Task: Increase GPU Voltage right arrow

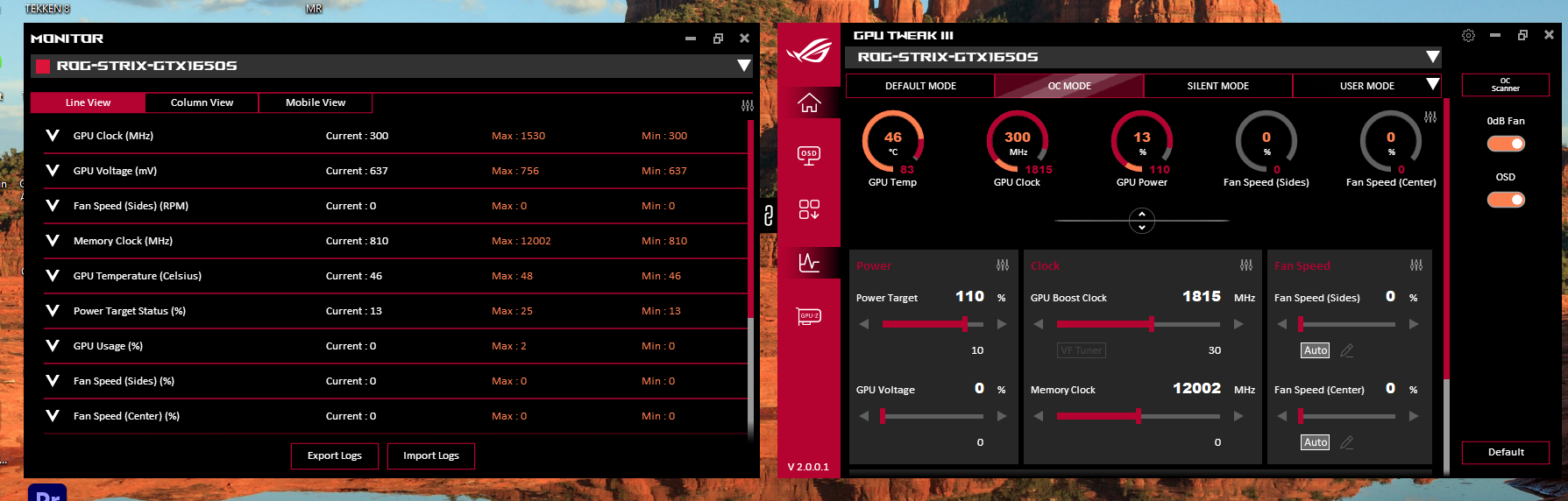Action: (x=1002, y=416)
